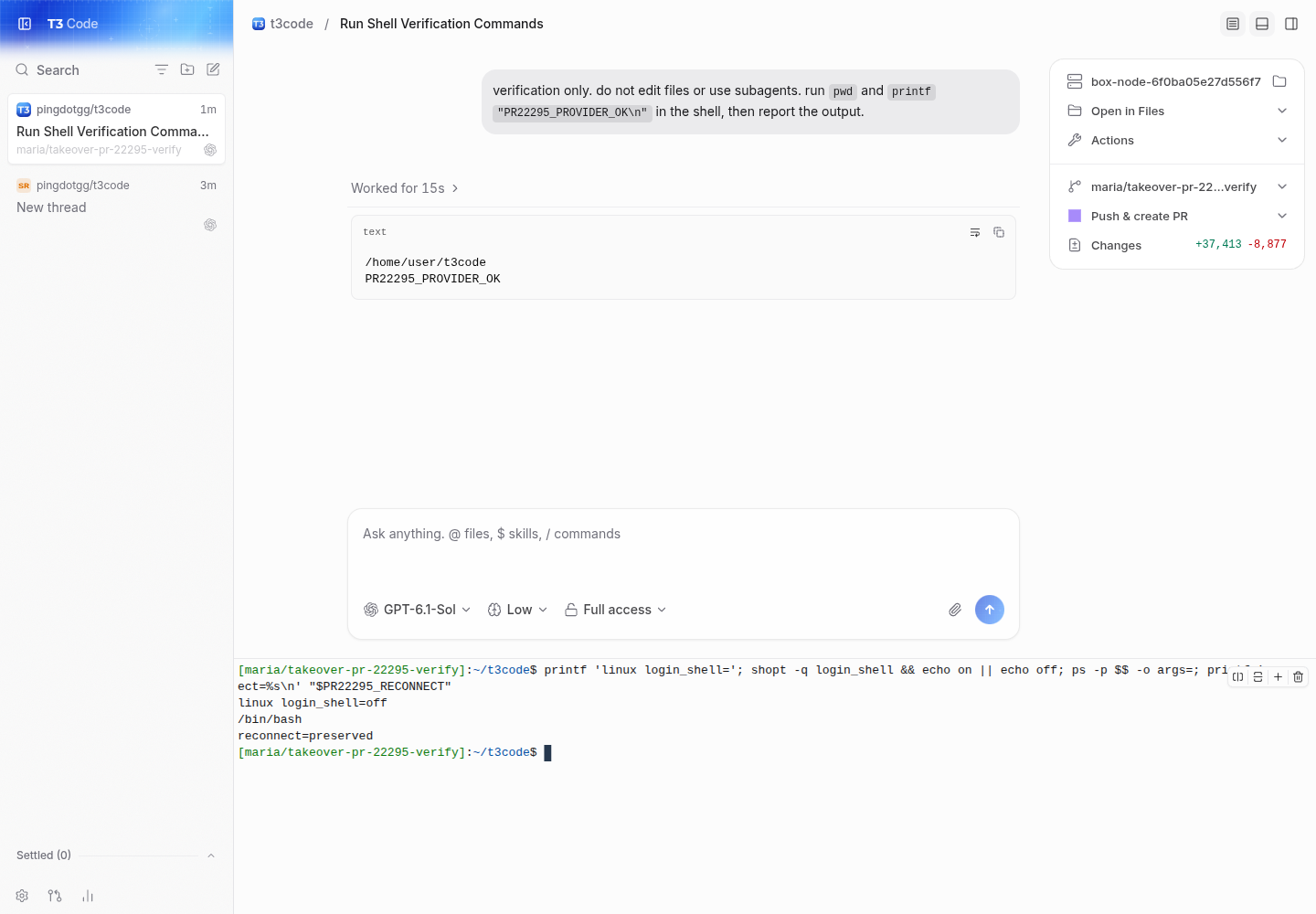Toggle word wrap on the output block

pyautogui.click(x=975, y=232)
